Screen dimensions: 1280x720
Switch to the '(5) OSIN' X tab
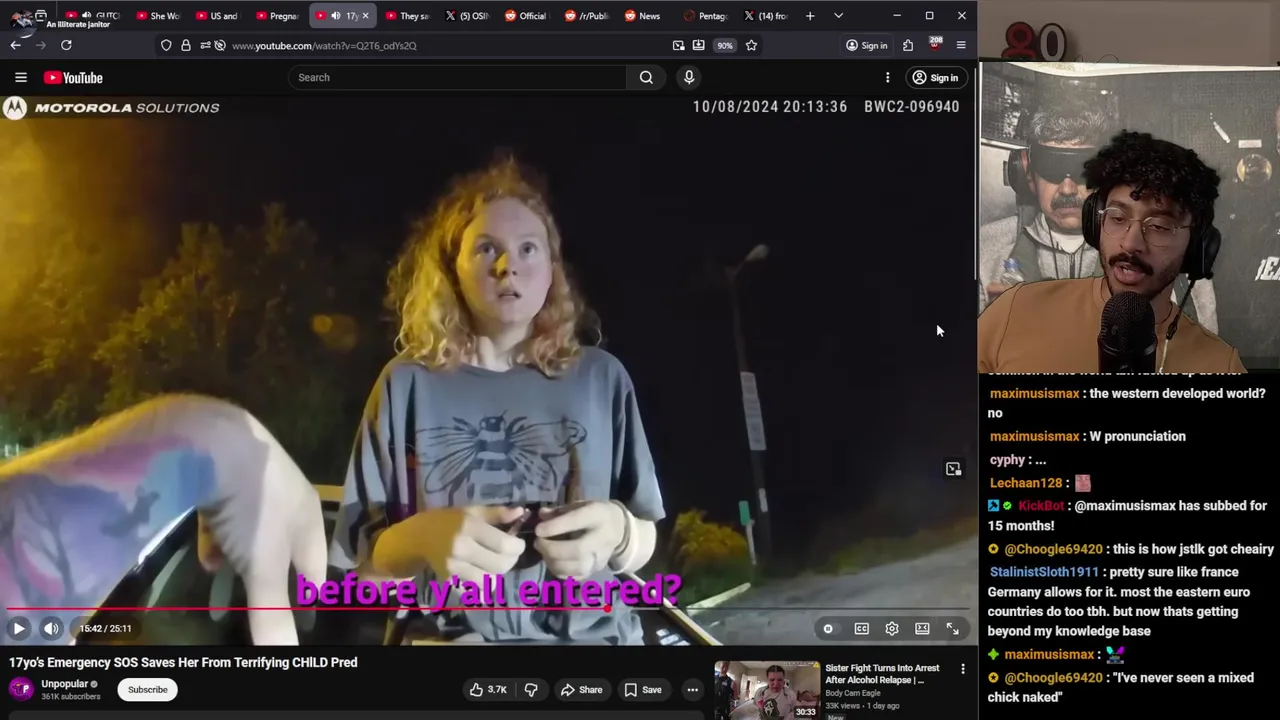click(467, 16)
